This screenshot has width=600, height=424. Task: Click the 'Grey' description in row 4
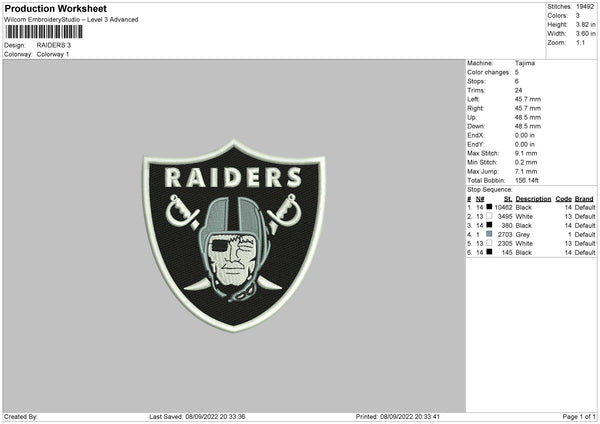click(x=522, y=235)
